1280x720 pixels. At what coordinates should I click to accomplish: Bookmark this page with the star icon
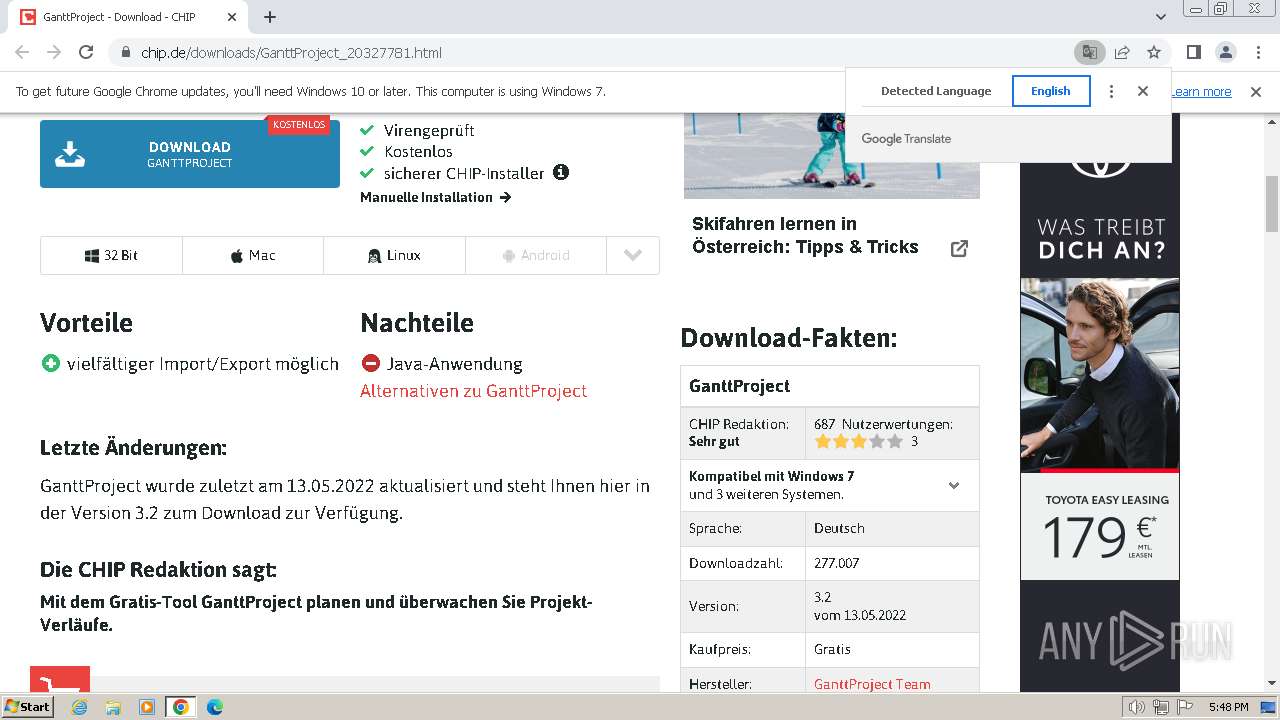1154,52
